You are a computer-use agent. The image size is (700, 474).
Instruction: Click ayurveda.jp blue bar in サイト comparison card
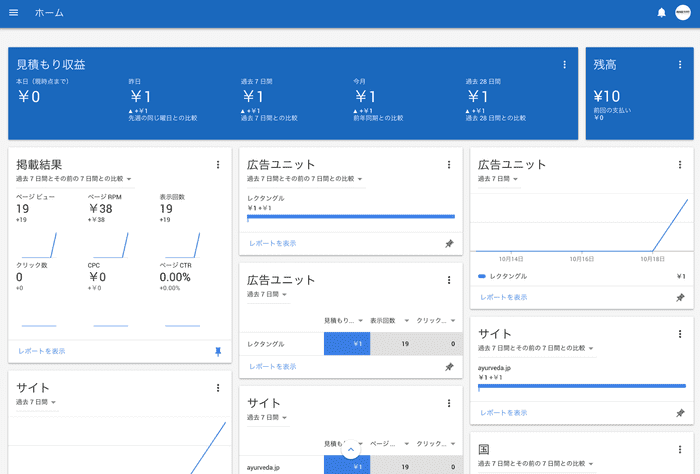[x=582, y=386]
